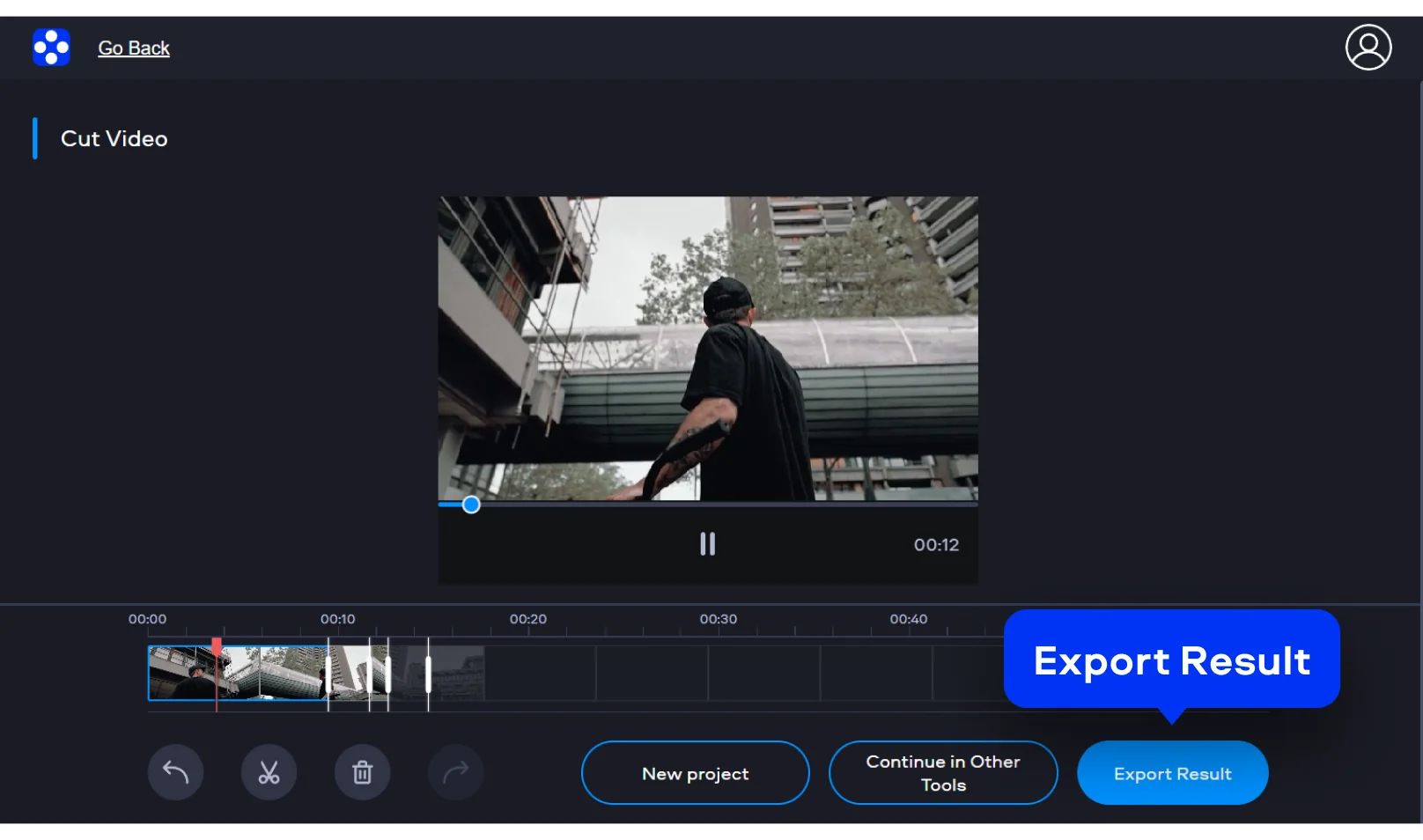1423x840 pixels.
Task: Click the 00:30 mark on timeline ruler
Action: click(719, 620)
